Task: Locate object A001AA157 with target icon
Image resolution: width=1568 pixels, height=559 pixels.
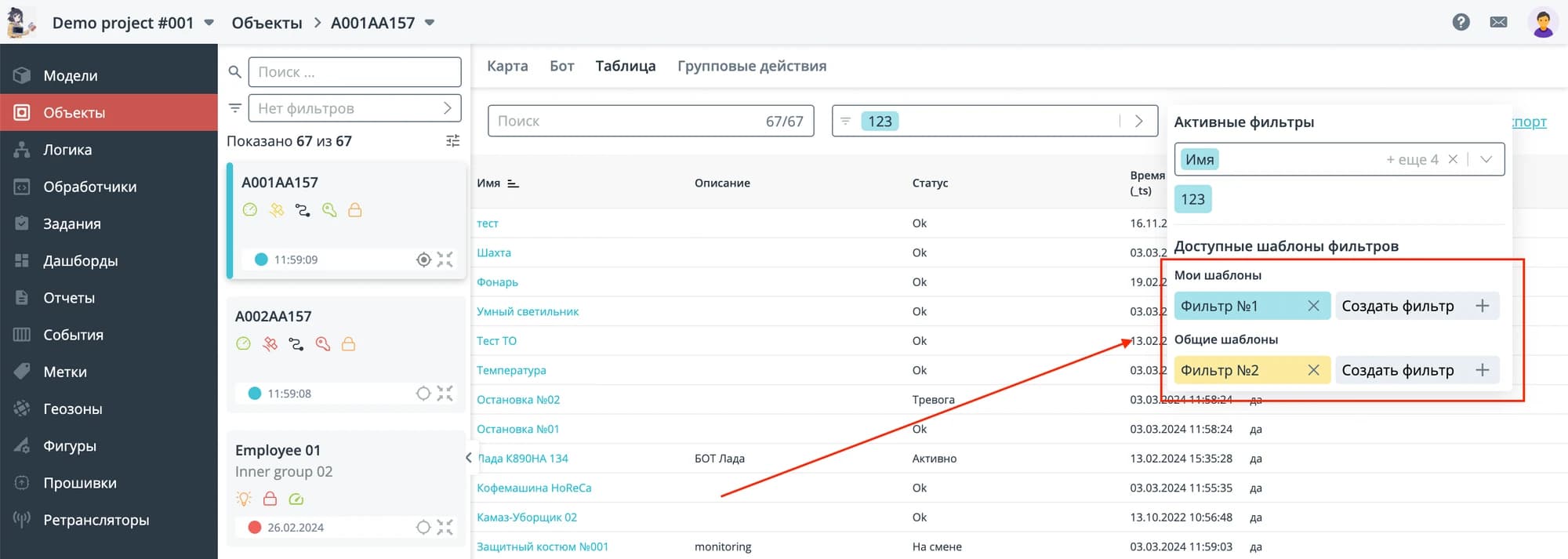Action: coord(423,260)
